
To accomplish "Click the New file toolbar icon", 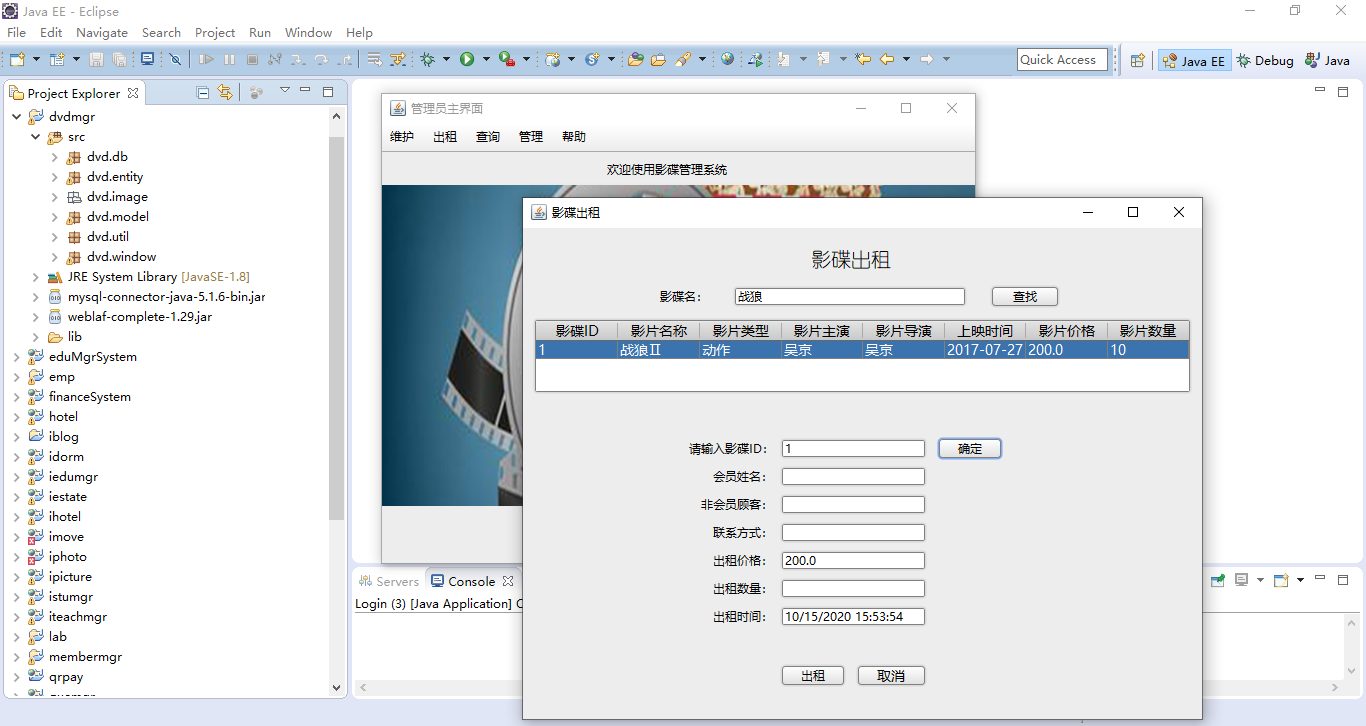I will (x=16, y=60).
